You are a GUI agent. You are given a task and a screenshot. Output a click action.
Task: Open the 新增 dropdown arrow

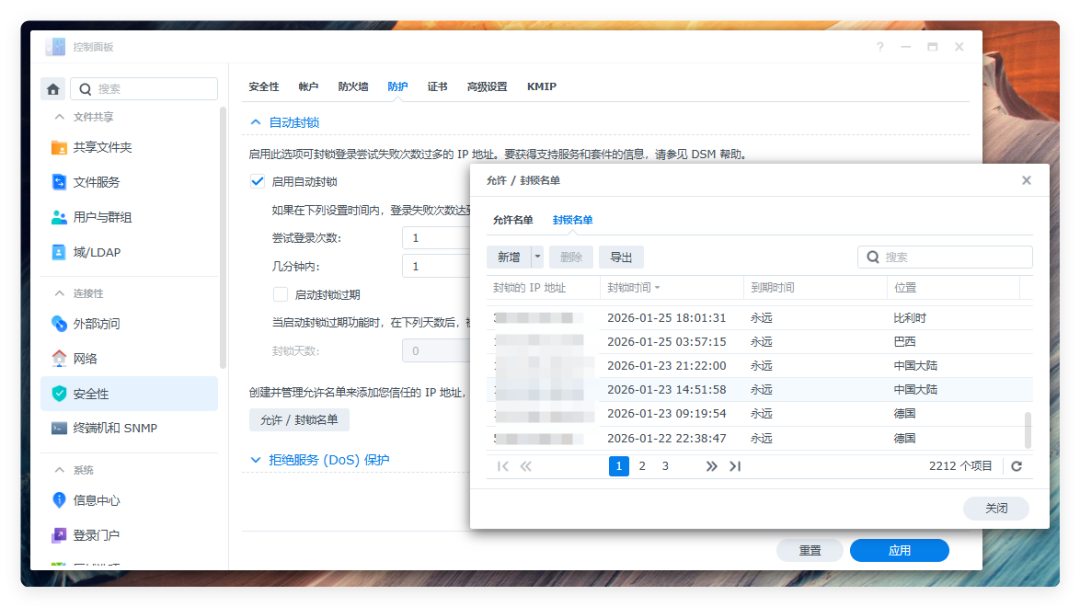pyautogui.click(x=537, y=257)
